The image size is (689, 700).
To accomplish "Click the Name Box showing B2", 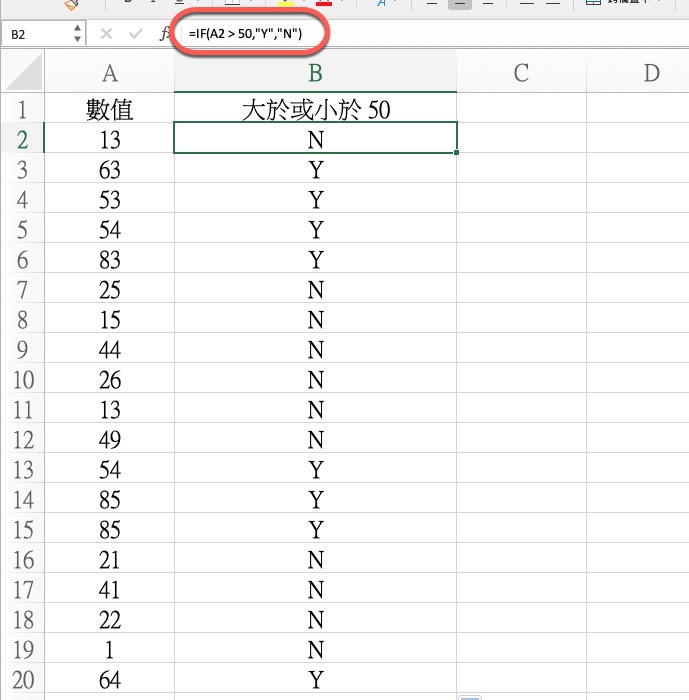I will pos(35,34).
